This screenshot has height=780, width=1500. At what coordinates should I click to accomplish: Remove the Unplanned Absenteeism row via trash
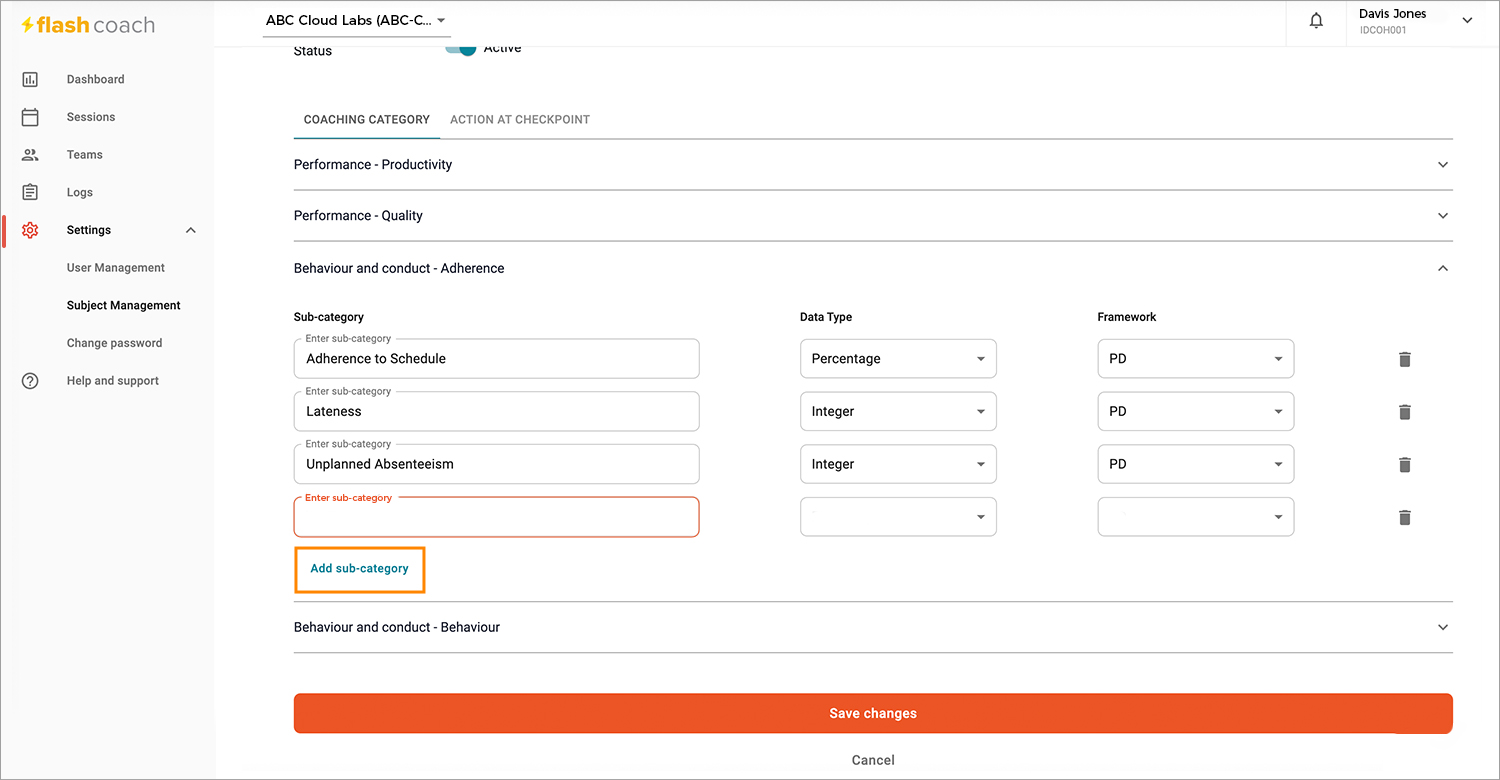coord(1405,465)
